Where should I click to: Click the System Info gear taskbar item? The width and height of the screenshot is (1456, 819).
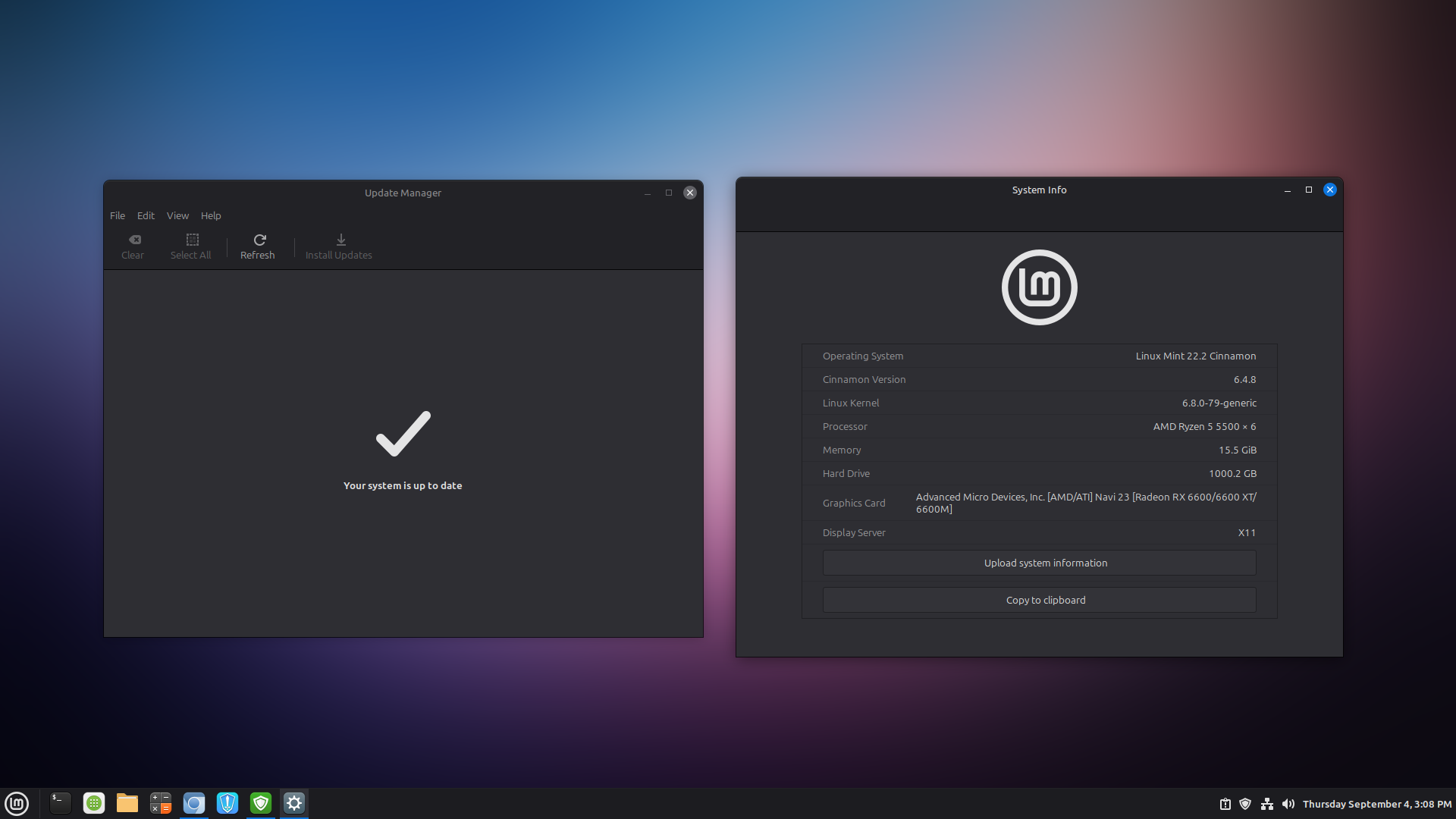[294, 803]
